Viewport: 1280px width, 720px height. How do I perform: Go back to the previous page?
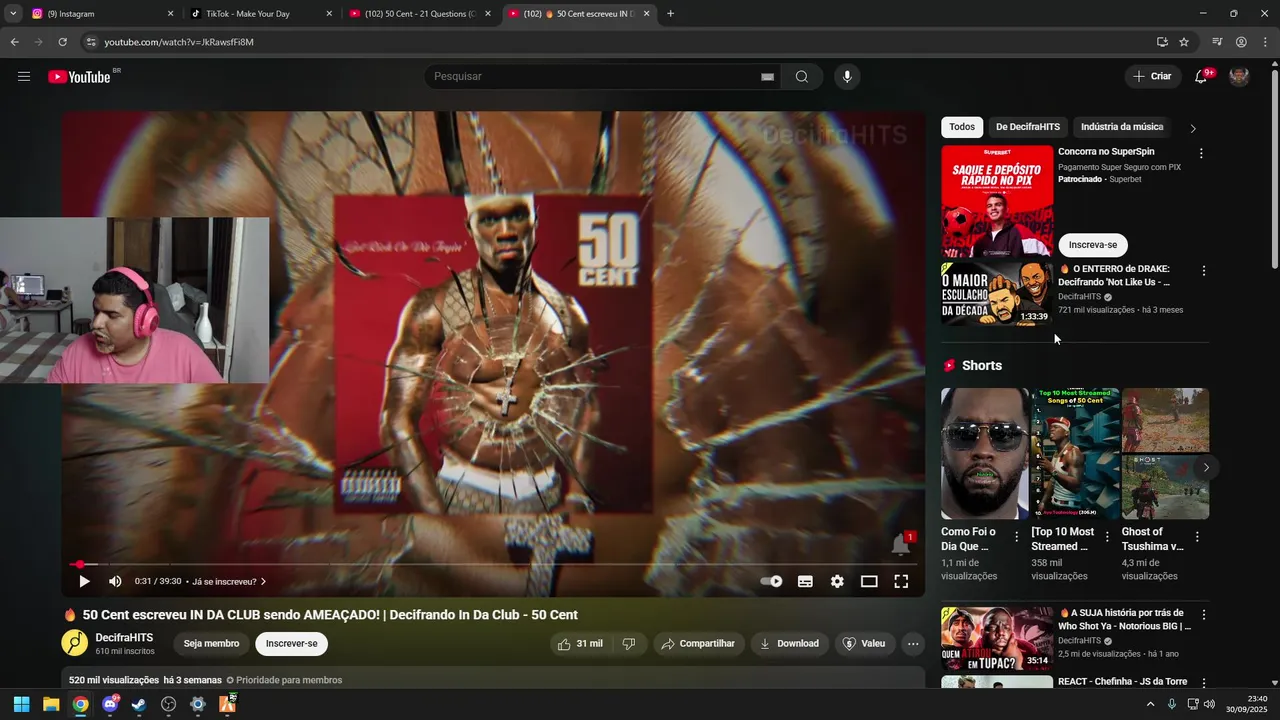click(x=14, y=42)
